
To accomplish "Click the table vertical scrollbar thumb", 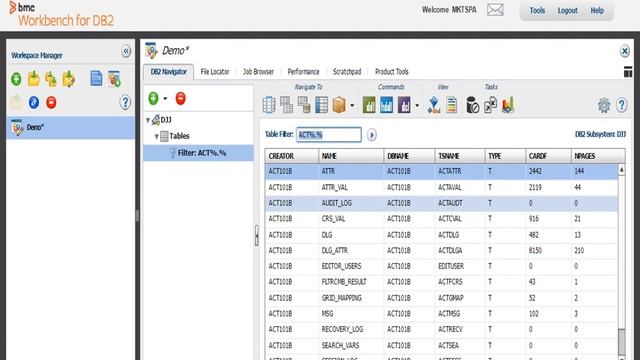I will click(621, 342).
